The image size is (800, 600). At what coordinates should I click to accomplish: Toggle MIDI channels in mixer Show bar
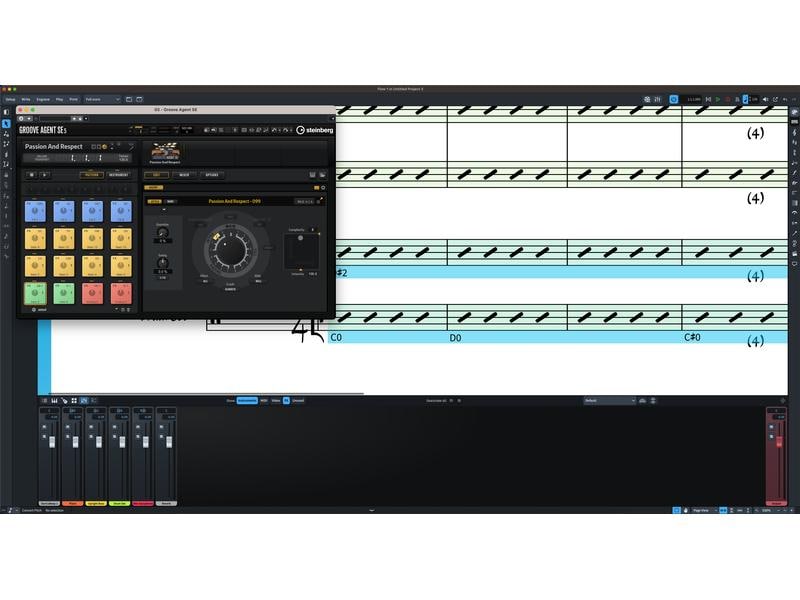point(264,401)
